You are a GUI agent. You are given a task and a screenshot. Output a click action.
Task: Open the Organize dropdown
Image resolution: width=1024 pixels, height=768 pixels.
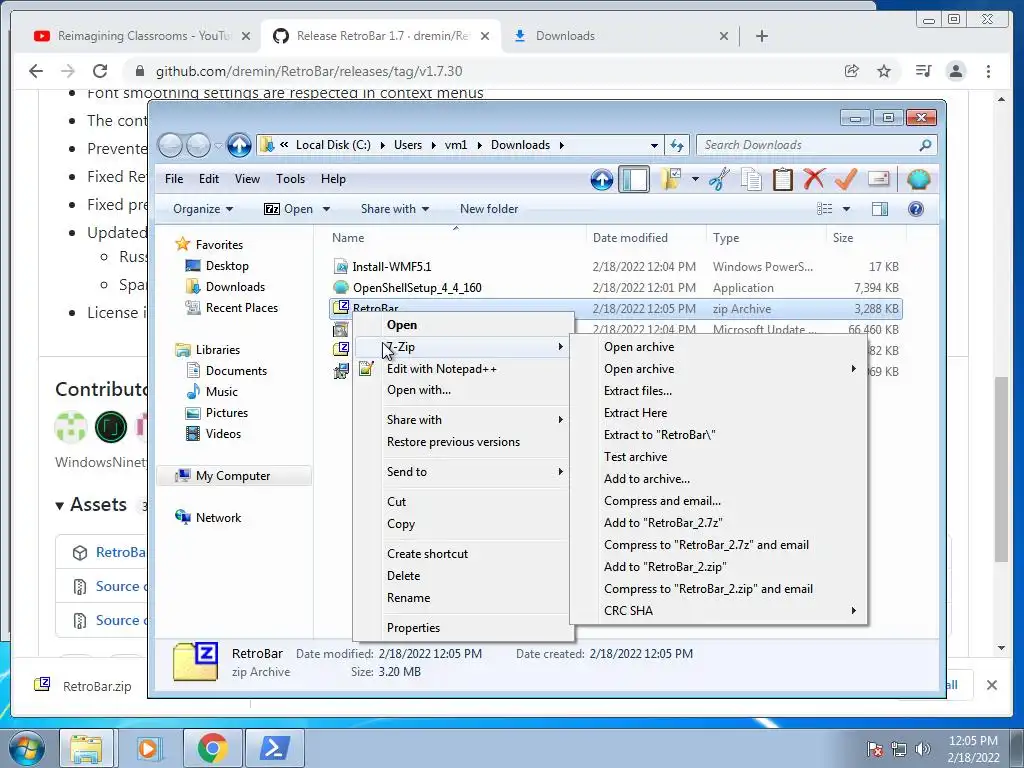[x=203, y=209]
